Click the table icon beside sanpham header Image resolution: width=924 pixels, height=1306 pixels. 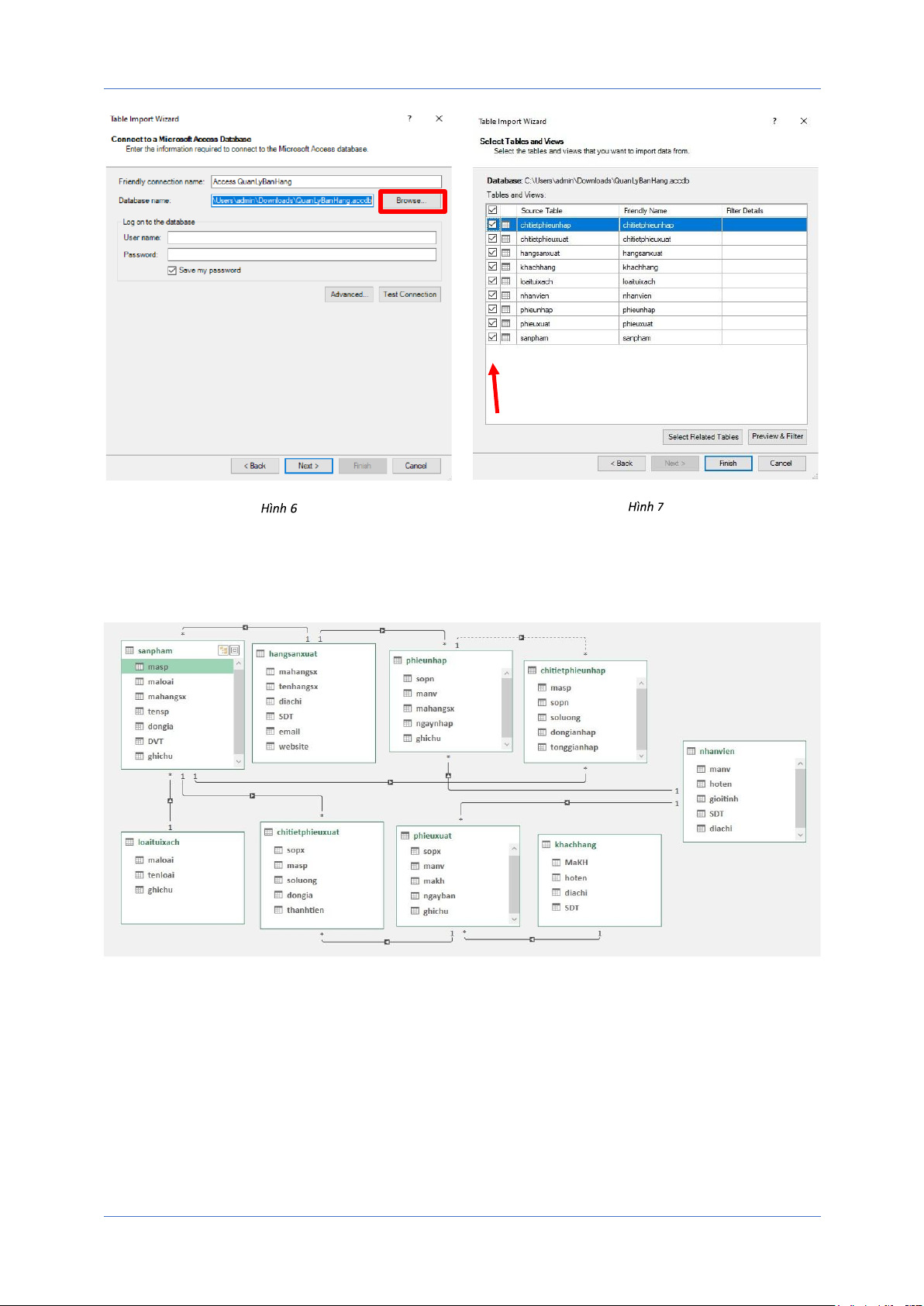(x=129, y=651)
